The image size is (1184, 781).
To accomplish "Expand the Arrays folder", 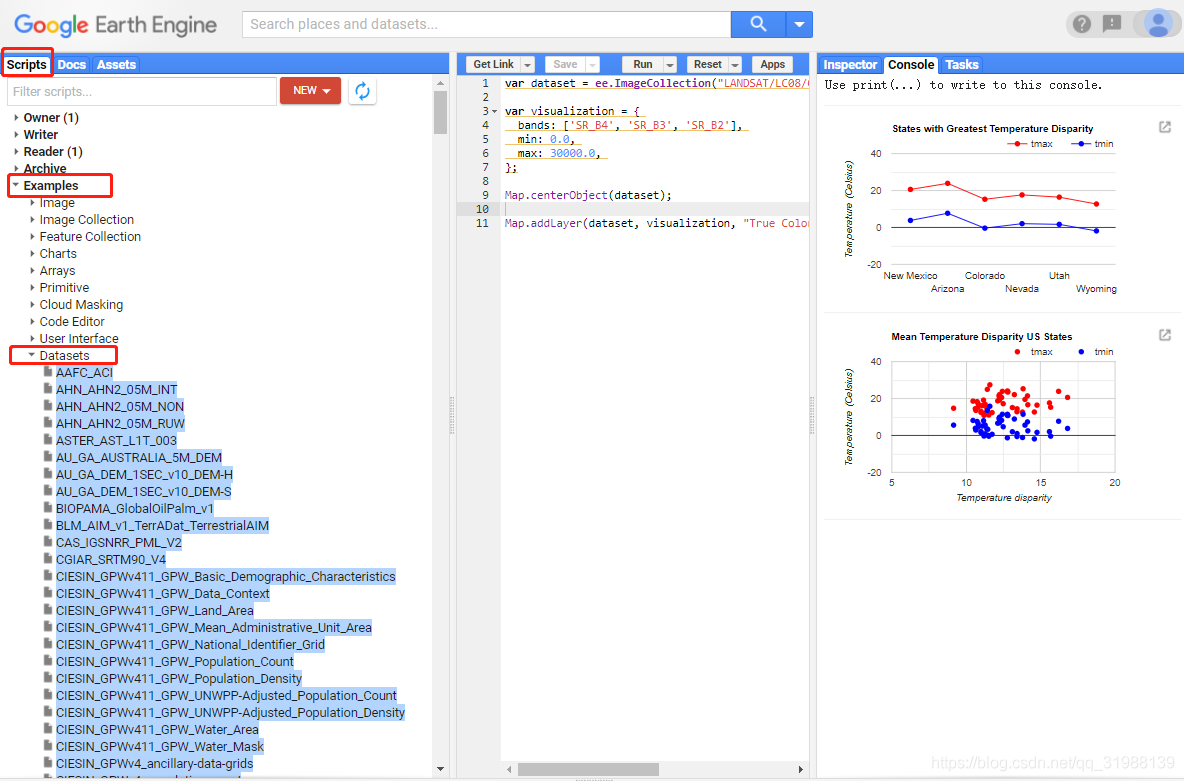I will [x=32, y=270].
